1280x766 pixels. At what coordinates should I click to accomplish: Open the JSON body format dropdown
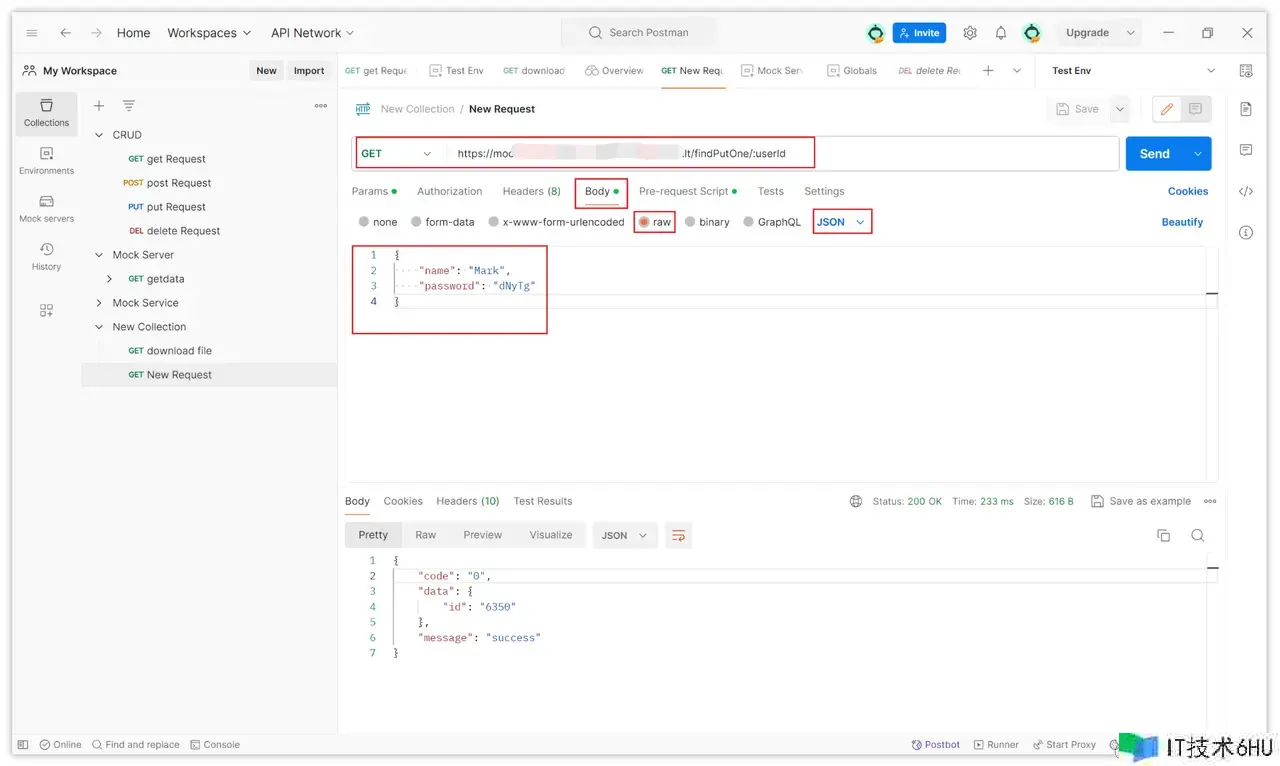point(841,222)
